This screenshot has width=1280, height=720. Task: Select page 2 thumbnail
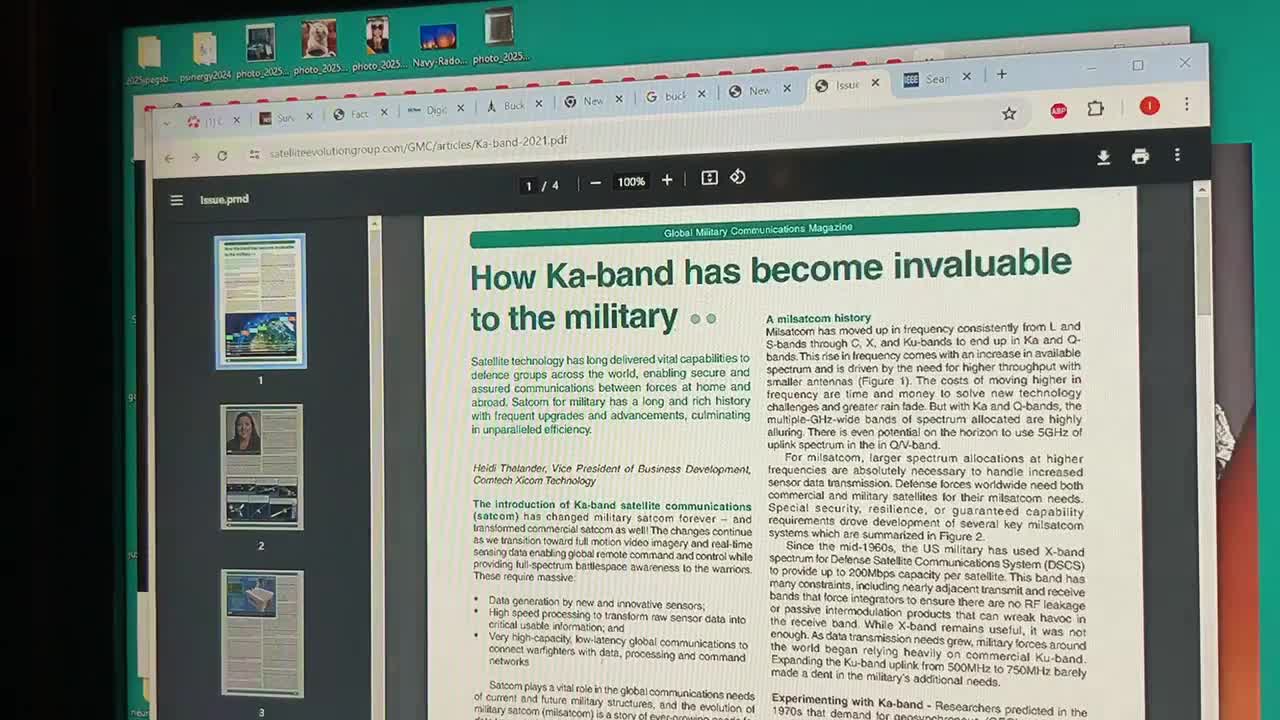click(261, 467)
